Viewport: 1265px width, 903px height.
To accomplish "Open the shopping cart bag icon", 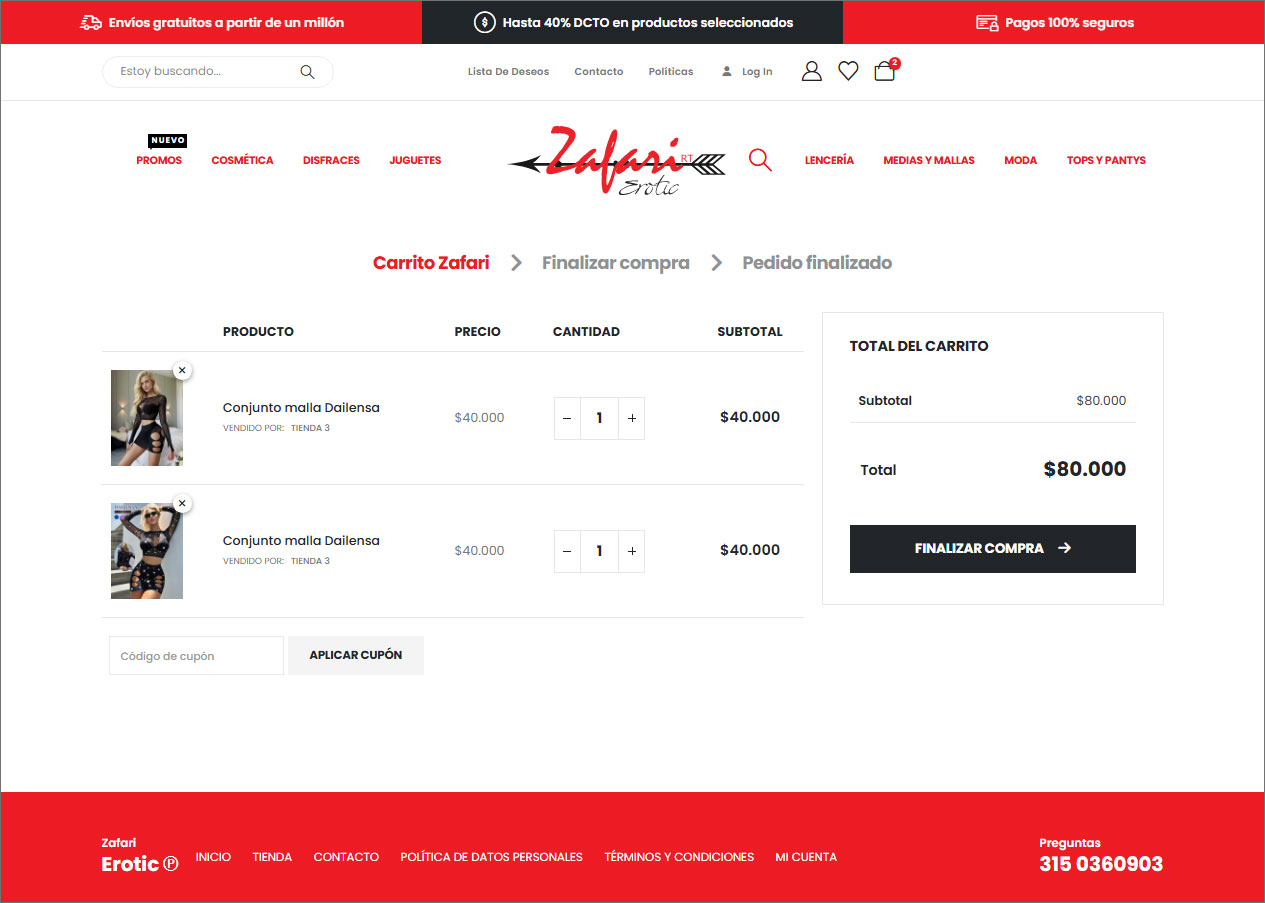I will (884, 71).
